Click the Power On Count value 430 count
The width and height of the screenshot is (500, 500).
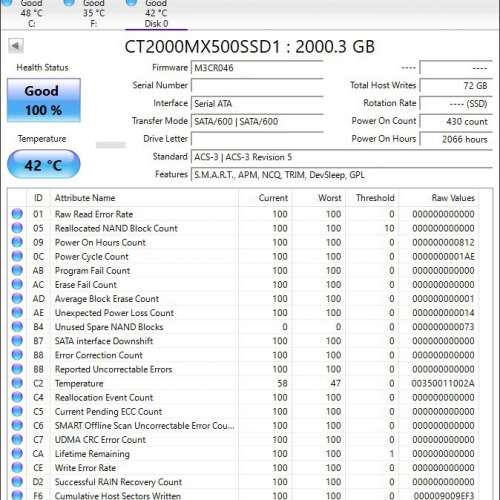coord(456,121)
